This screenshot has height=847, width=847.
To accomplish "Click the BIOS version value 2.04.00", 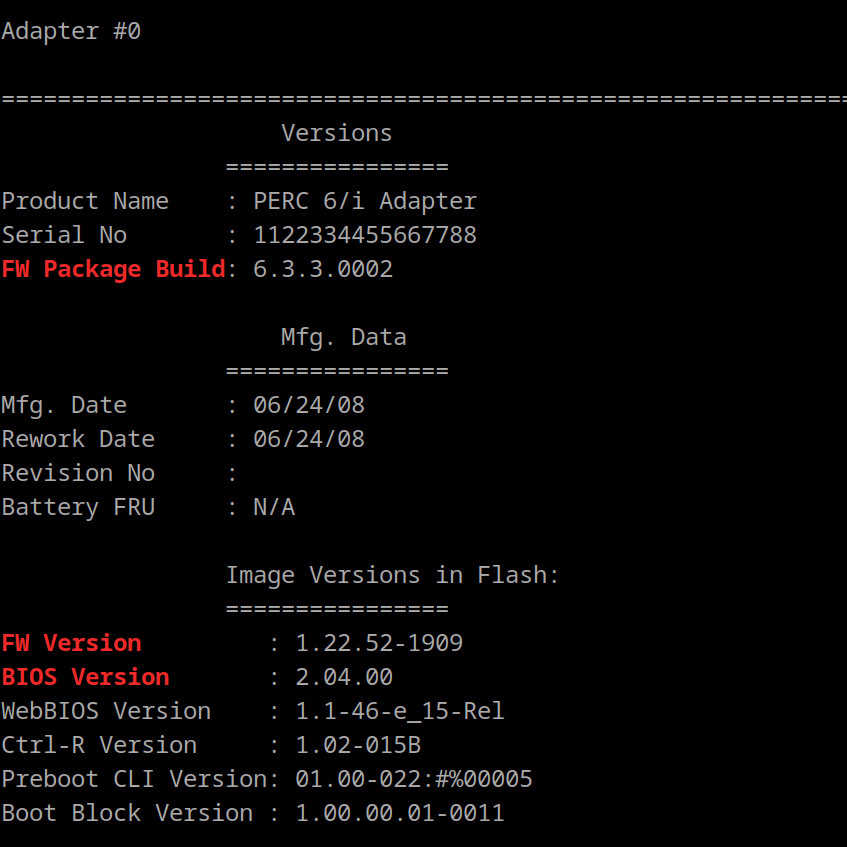I will click(x=344, y=677).
